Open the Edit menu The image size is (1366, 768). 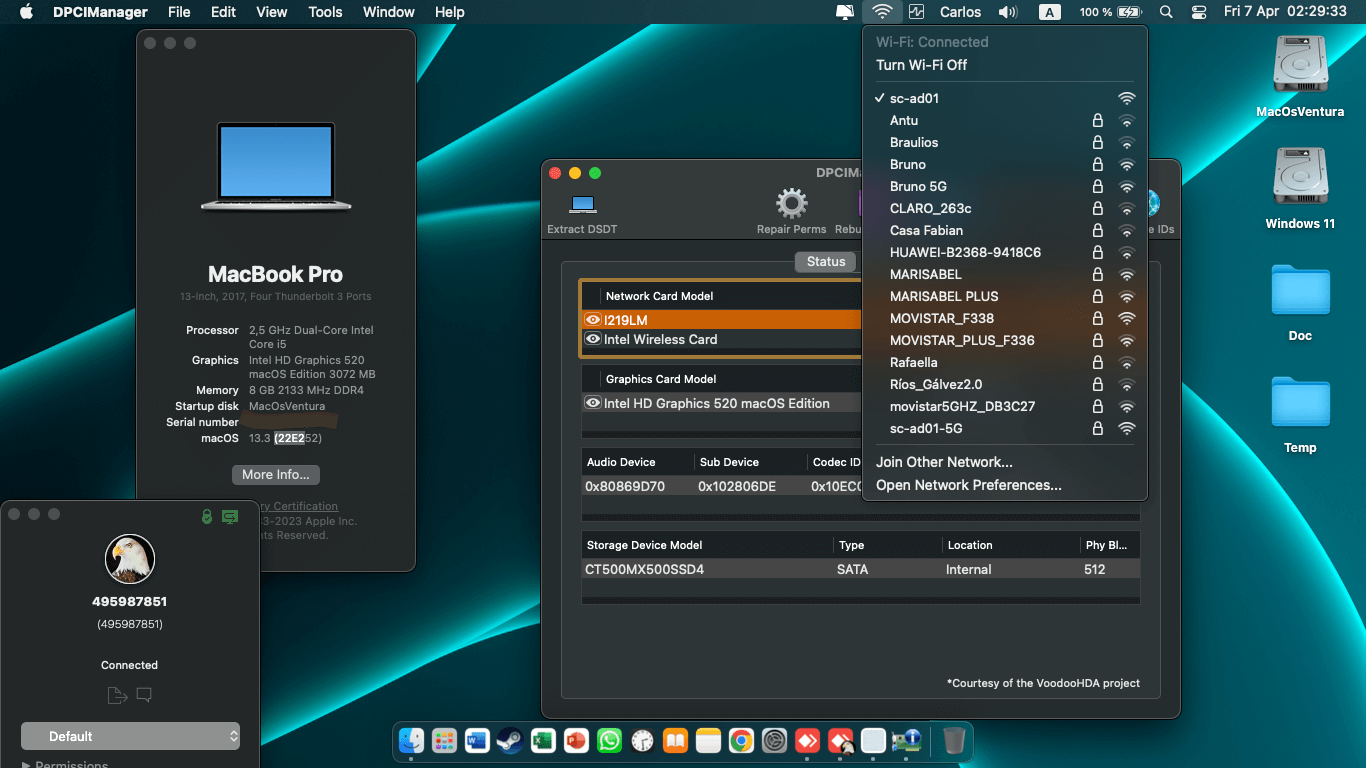pyautogui.click(x=223, y=12)
